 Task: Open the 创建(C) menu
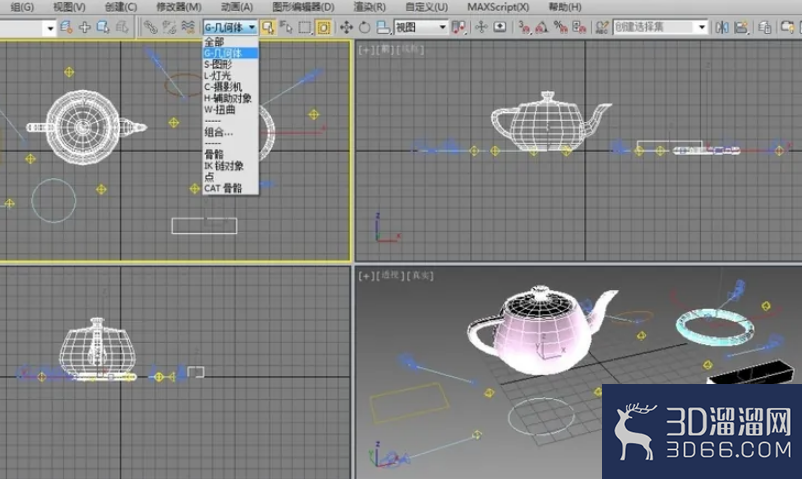tap(121, 7)
